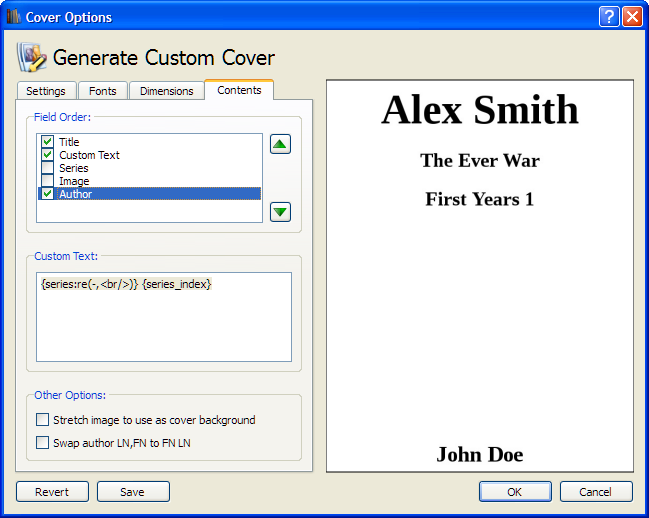Switch to the Settings tab
The image size is (649, 518).
pos(46,91)
